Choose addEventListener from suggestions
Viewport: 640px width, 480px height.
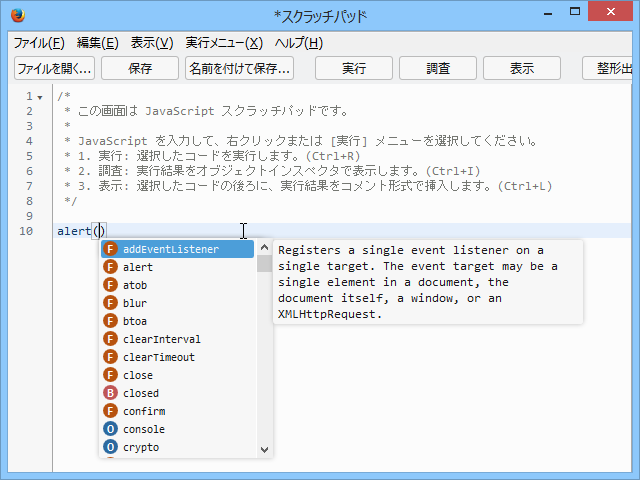(178, 249)
